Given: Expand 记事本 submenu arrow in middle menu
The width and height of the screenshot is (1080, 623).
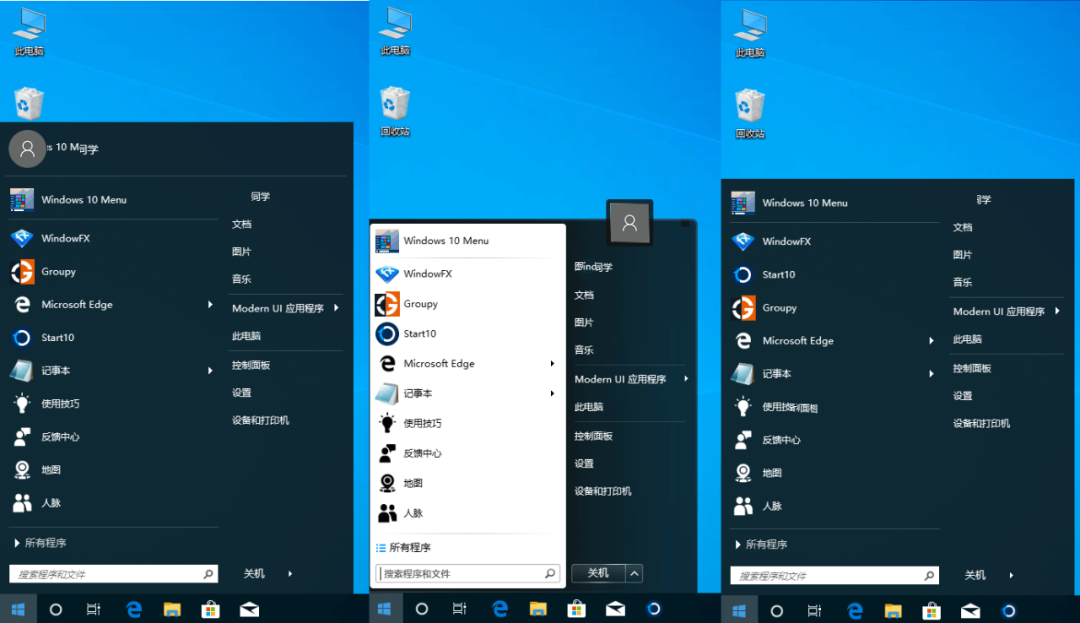Looking at the screenshot, I should tap(552, 393).
